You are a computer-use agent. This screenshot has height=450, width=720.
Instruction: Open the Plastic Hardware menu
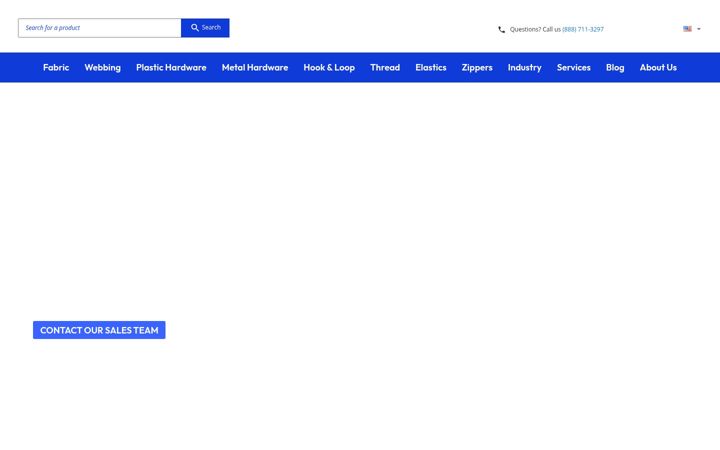(171, 68)
